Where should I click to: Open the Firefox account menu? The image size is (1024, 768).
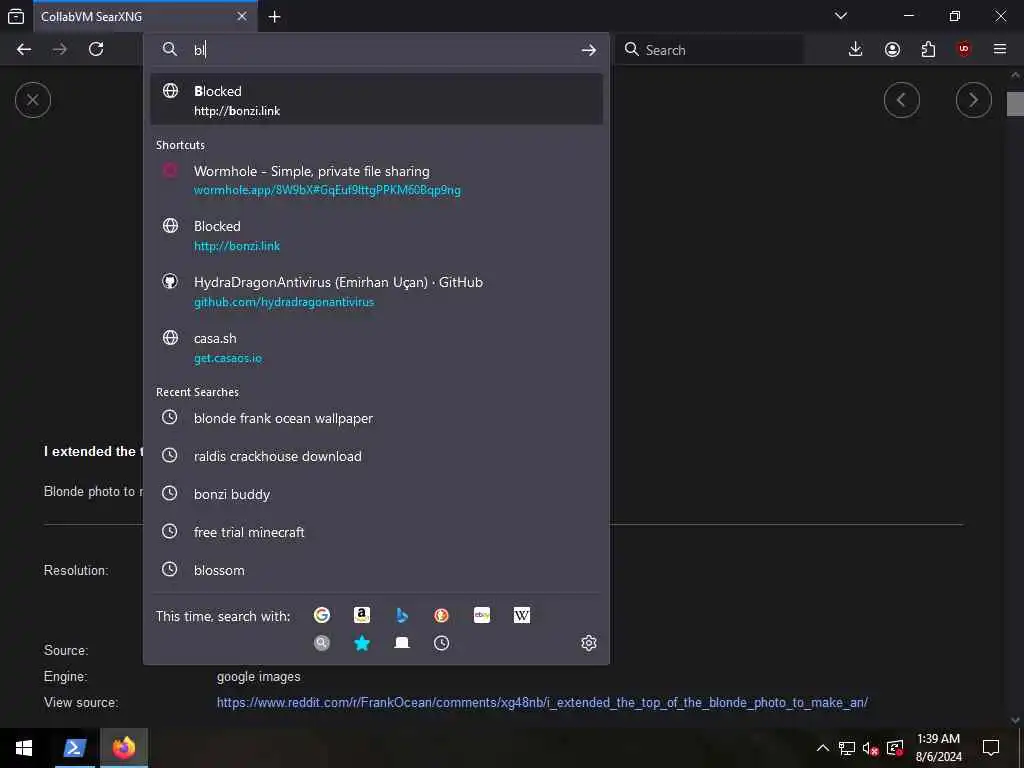892,50
